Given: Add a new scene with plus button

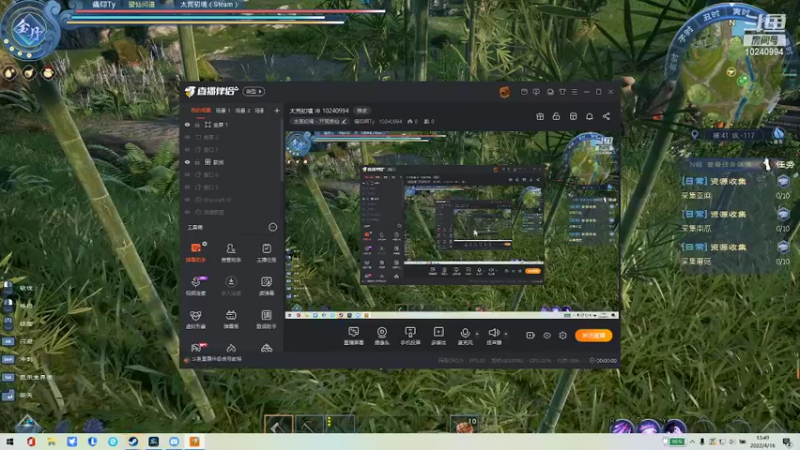Looking at the screenshot, I should (277, 110).
